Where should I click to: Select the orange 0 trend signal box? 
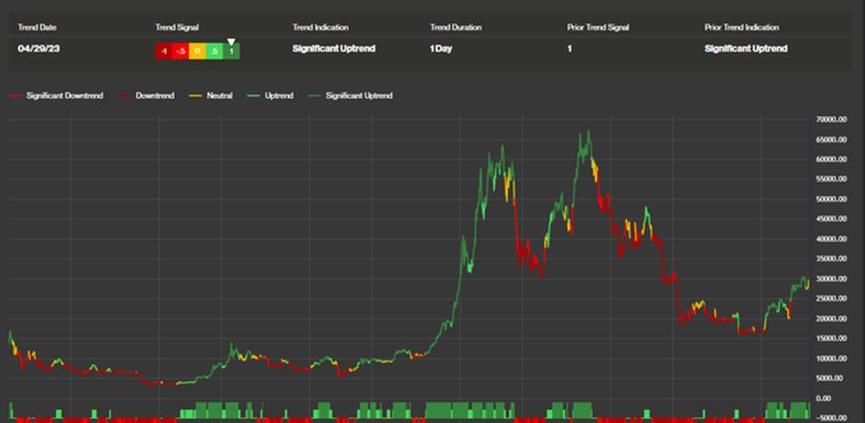click(197, 51)
